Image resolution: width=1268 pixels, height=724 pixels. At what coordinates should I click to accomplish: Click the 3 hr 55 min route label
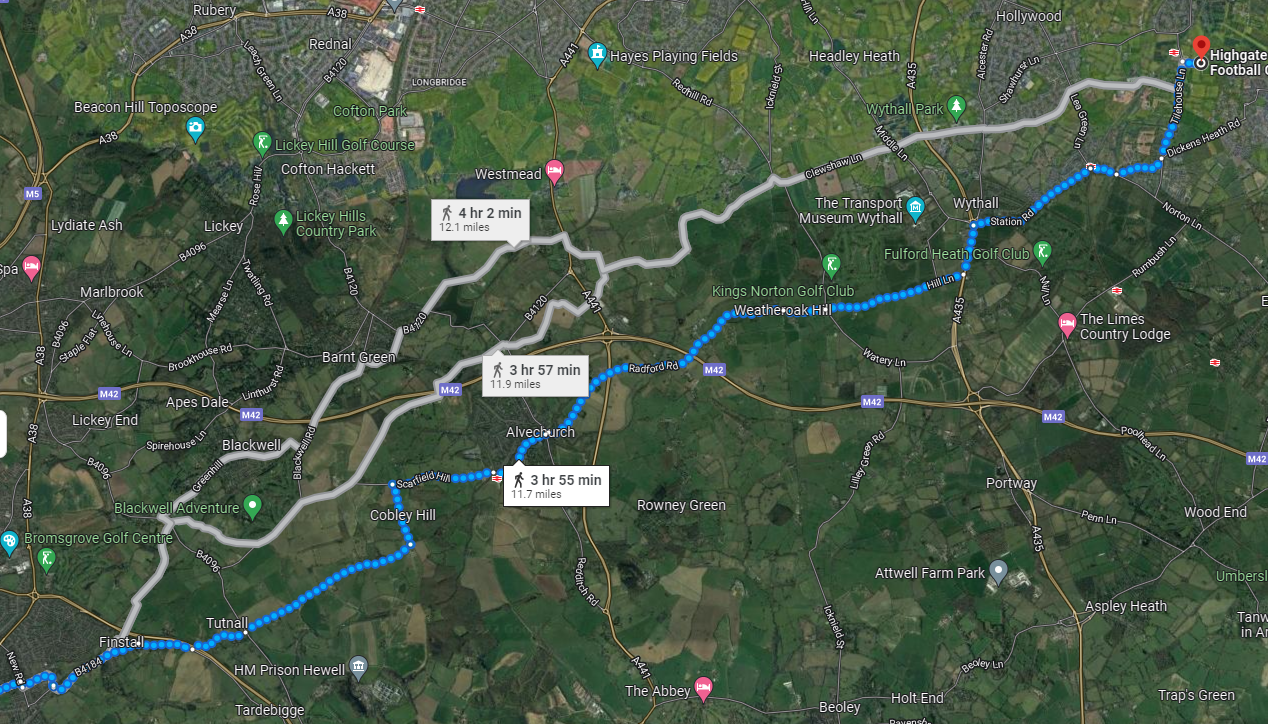(x=556, y=485)
